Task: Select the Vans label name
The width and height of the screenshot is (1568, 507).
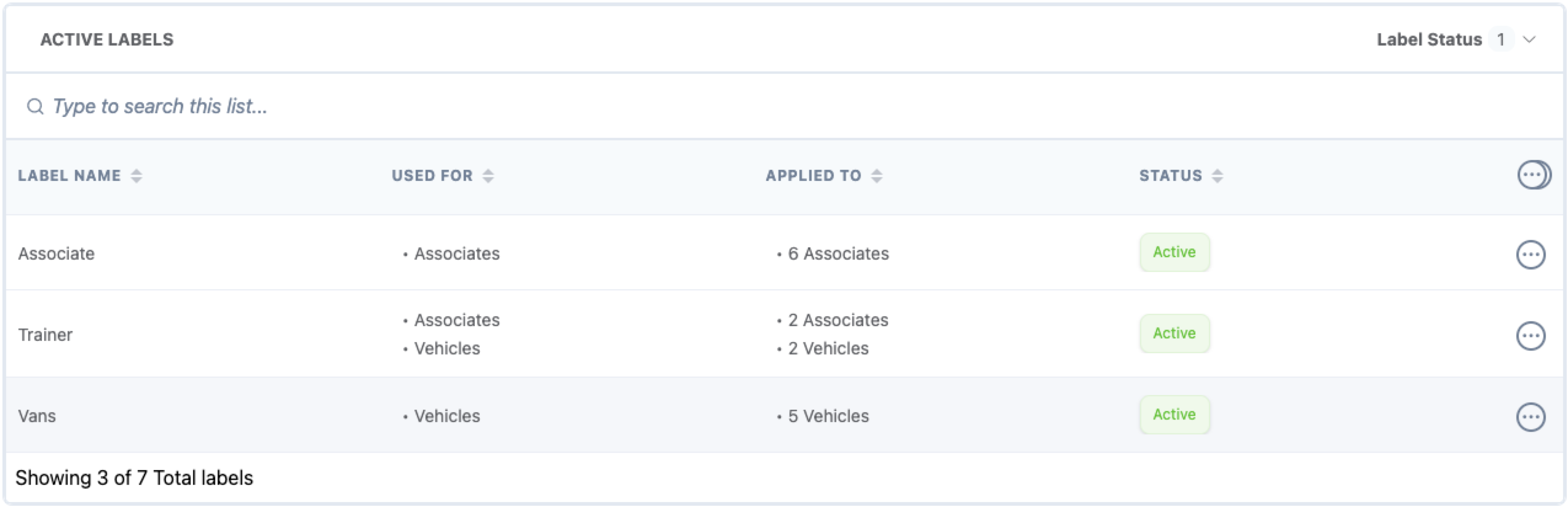Action: (x=37, y=416)
